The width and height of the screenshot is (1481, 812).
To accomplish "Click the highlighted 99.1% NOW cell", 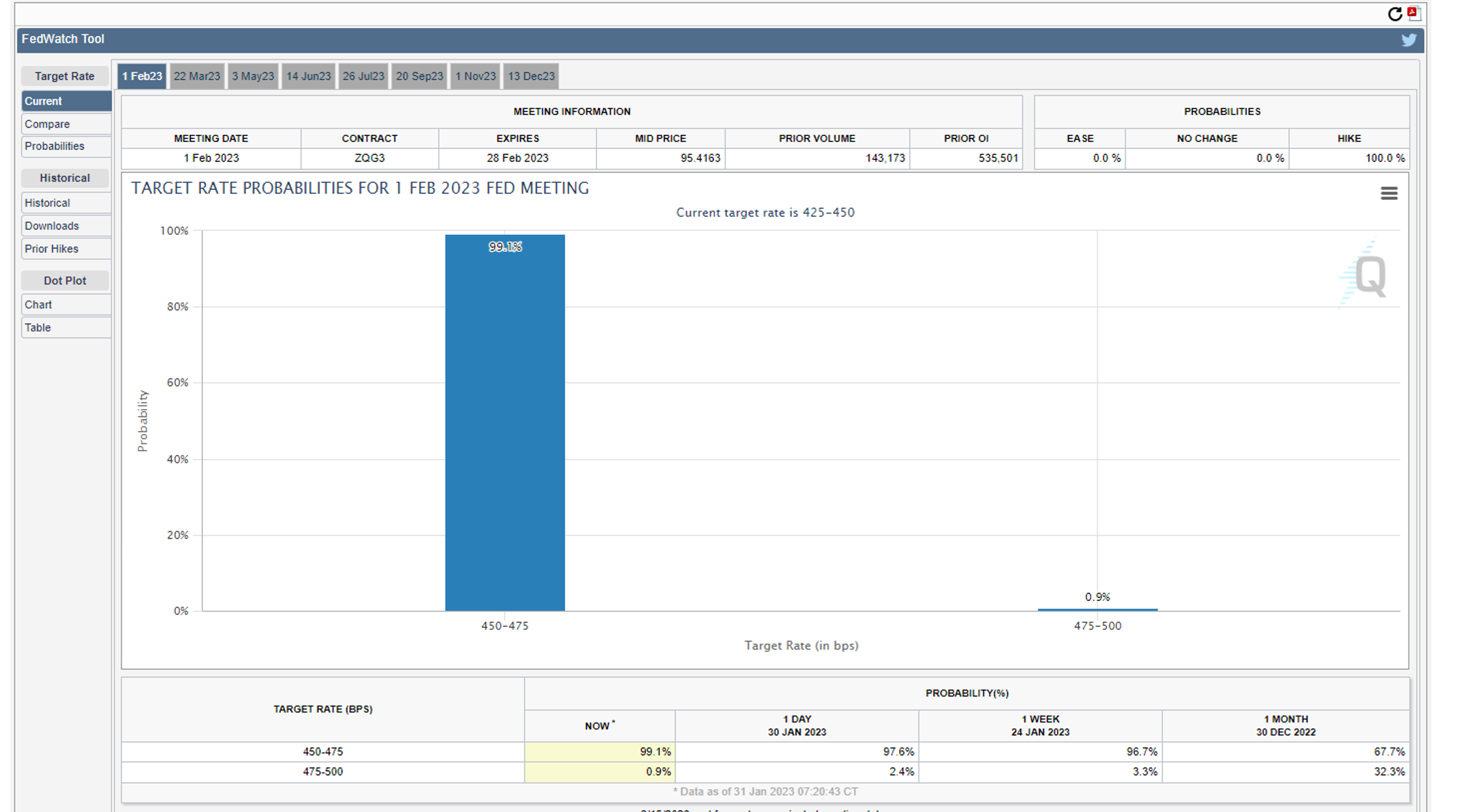I will [600, 752].
